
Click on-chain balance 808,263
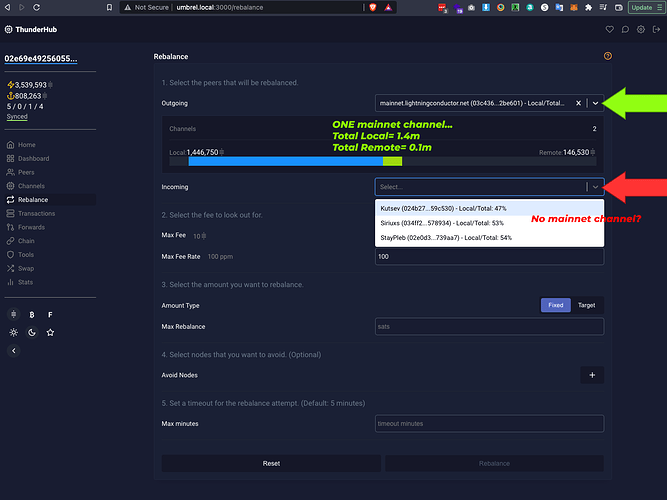click(27, 96)
